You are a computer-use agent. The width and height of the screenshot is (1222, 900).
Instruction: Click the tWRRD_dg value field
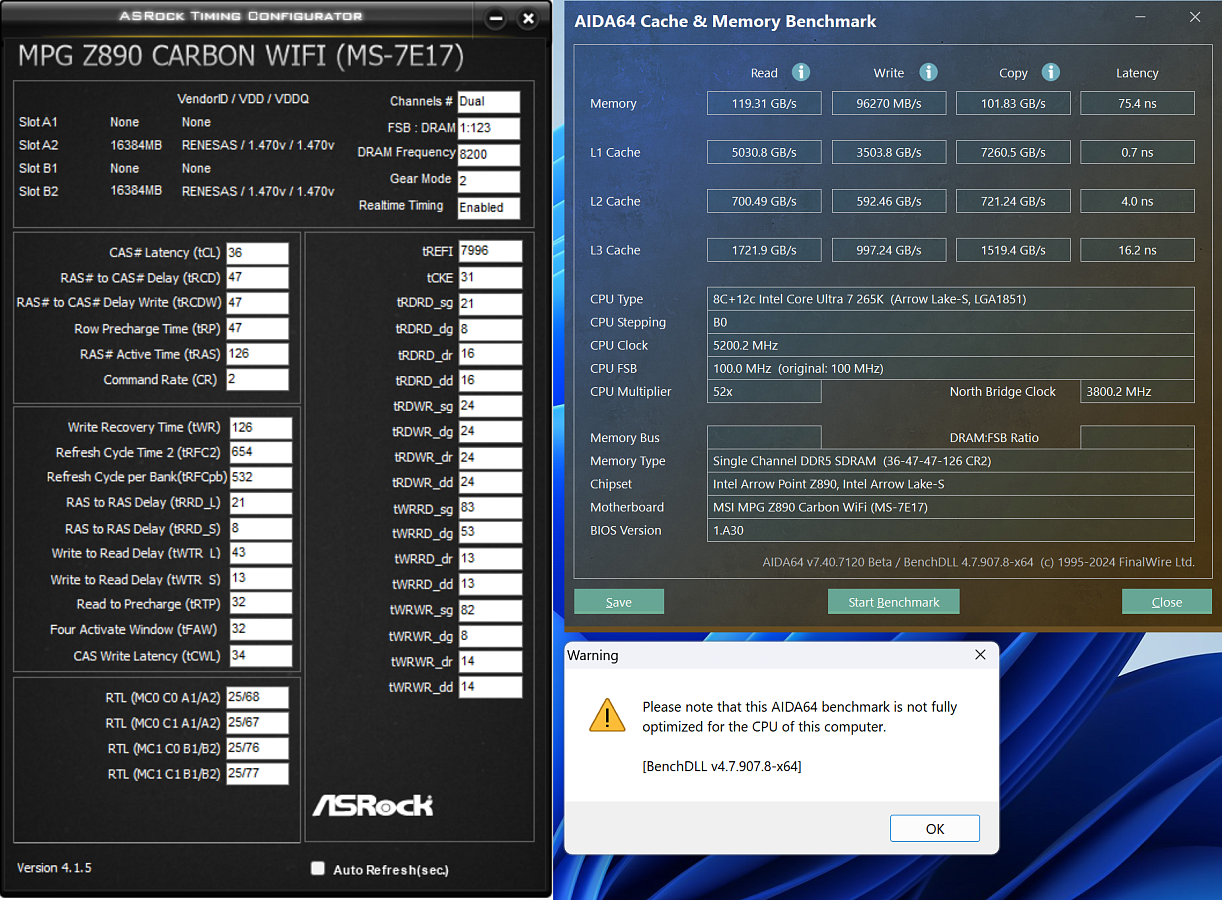point(490,533)
